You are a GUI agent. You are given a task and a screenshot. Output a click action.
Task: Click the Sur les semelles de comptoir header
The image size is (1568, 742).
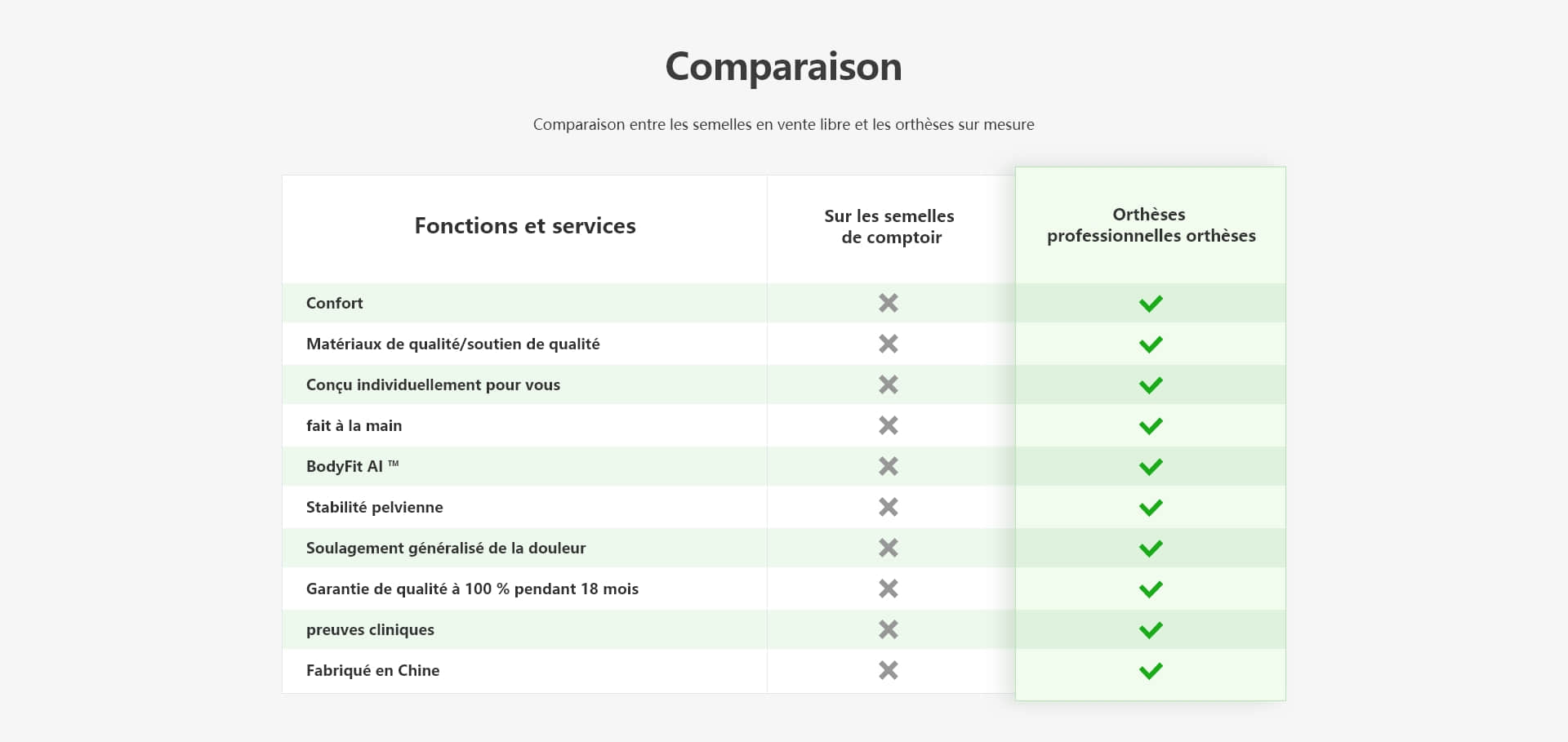tap(889, 227)
